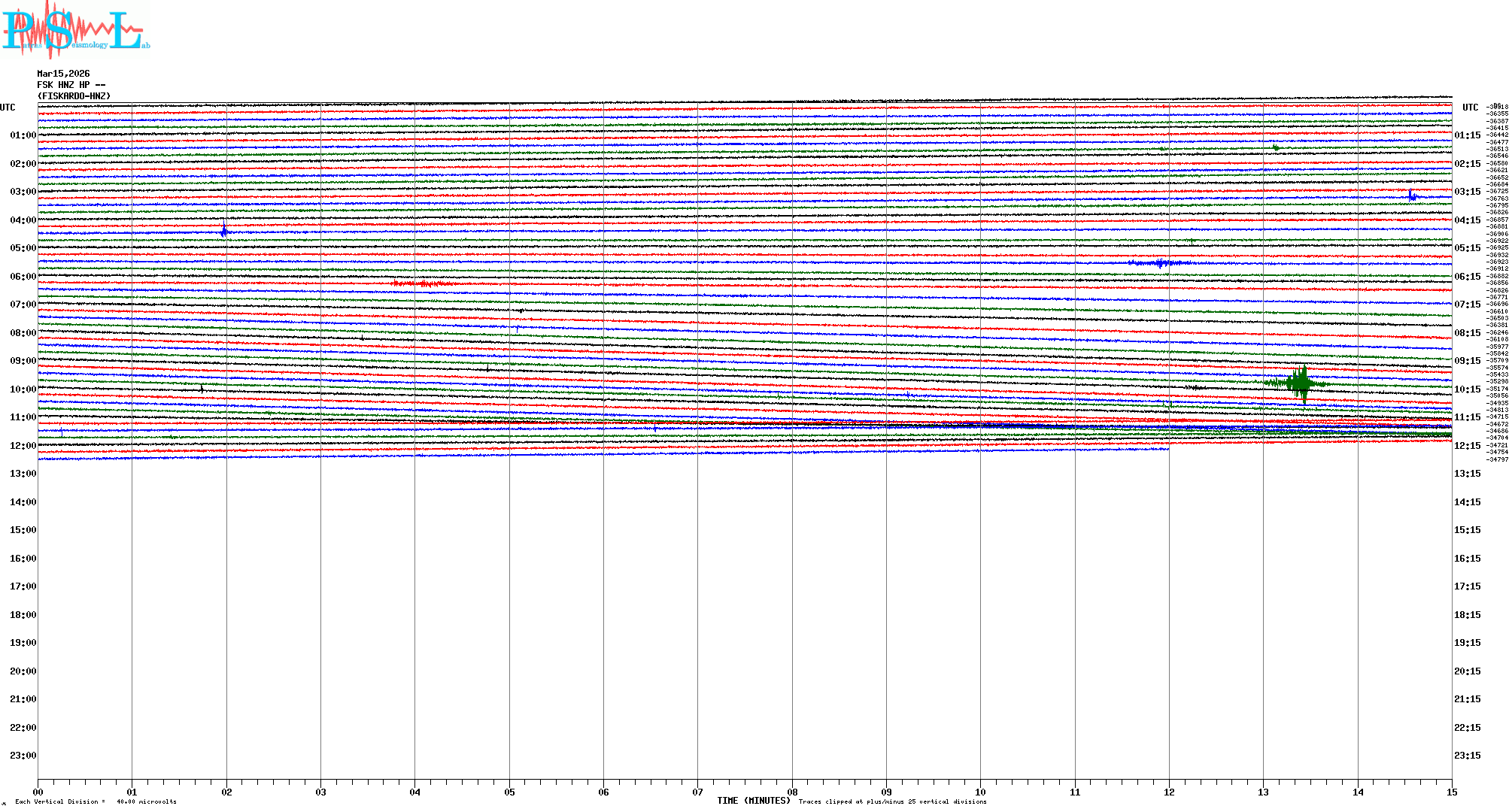Image resolution: width=1512 pixels, height=812 pixels.
Task: Click the 10:00 hour label on left
Action: coord(23,389)
